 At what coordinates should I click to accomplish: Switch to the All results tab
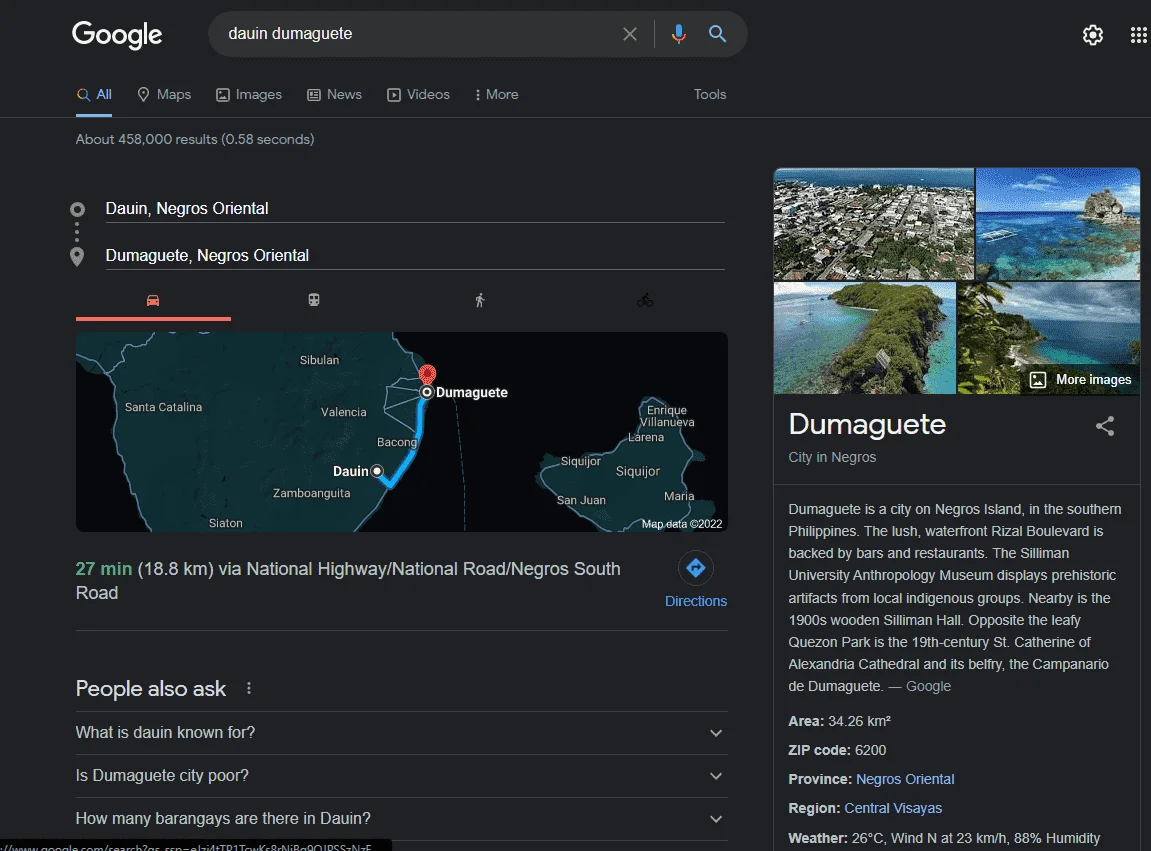94,94
